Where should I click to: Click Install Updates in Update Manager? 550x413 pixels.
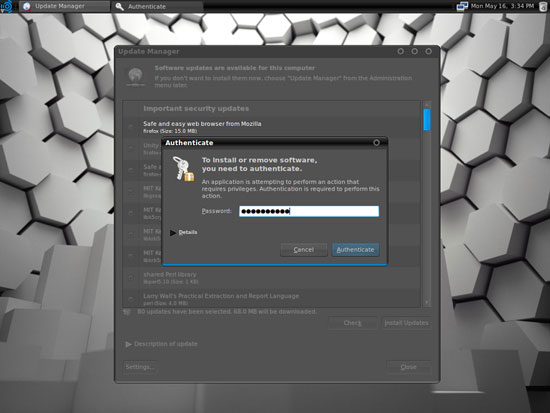click(x=407, y=323)
